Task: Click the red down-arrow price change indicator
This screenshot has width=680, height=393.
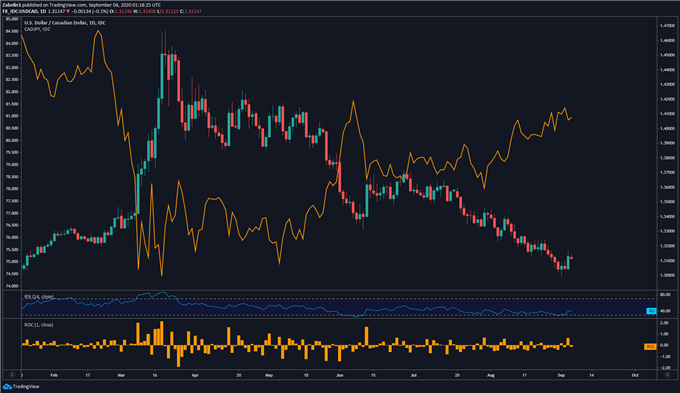Action: (68, 11)
